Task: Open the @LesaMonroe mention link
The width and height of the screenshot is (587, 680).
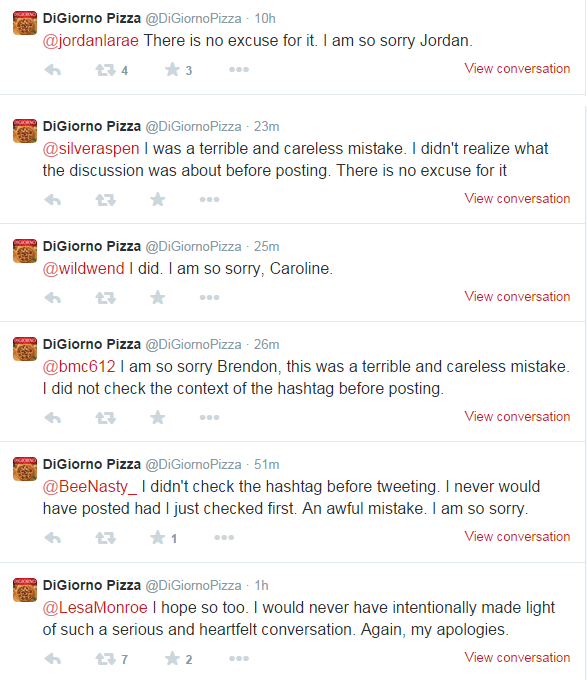Action: pyautogui.click(x=95, y=608)
